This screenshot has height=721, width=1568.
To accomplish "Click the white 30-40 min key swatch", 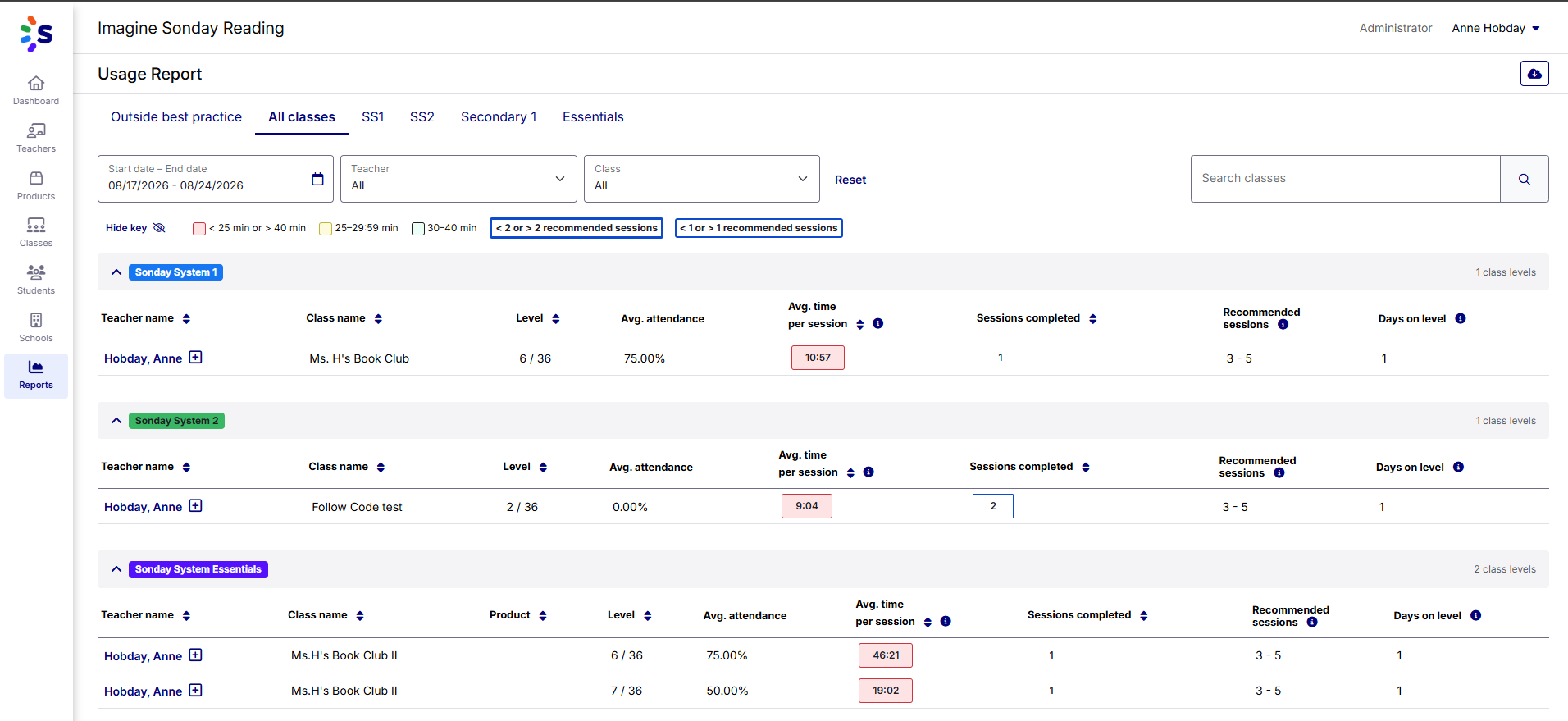I will (x=418, y=229).
